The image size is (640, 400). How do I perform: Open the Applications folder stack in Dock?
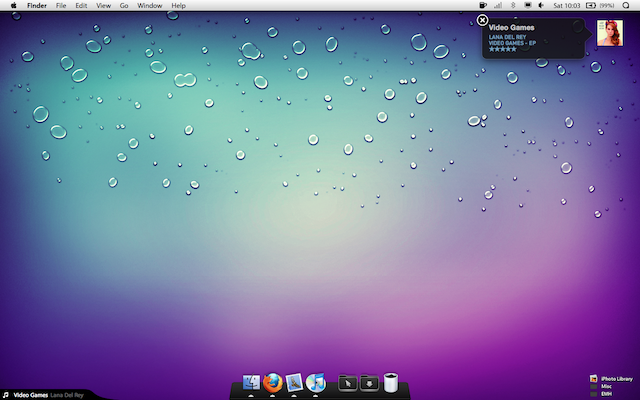point(348,383)
